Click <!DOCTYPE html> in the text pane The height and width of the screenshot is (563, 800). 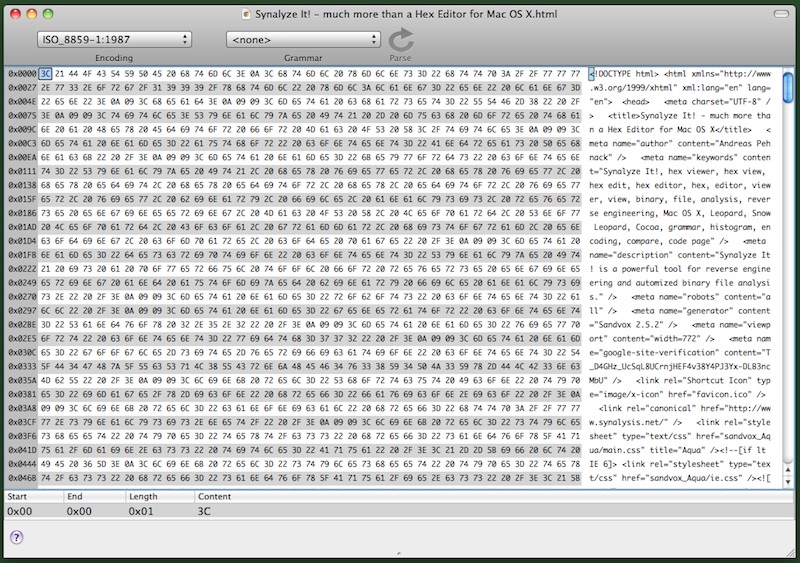coord(625,74)
